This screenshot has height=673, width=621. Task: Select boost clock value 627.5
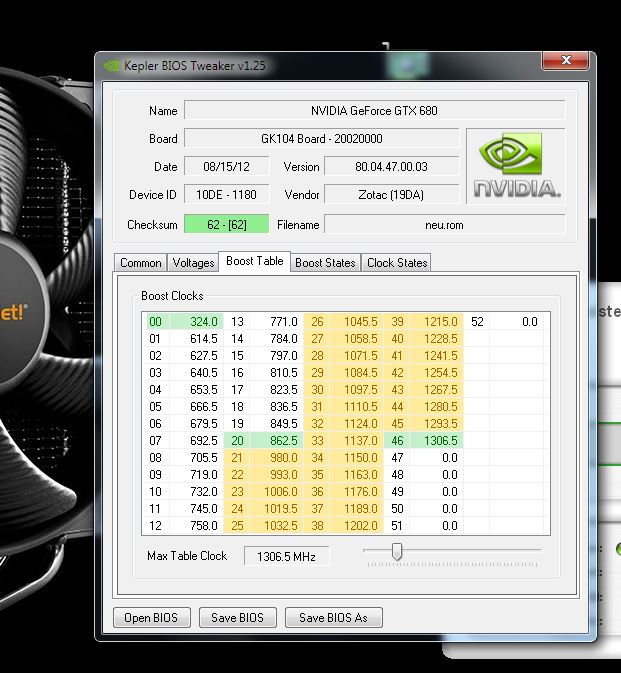click(197, 355)
